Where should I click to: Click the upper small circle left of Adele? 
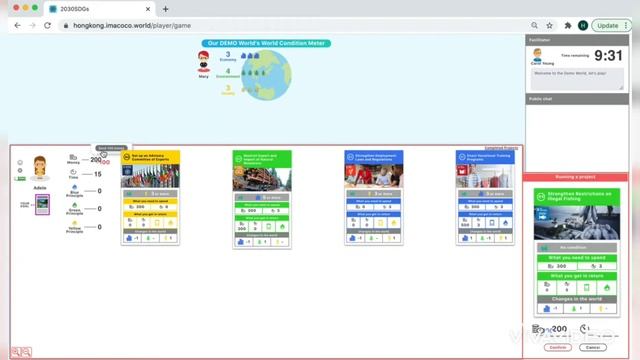coord(20,162)
